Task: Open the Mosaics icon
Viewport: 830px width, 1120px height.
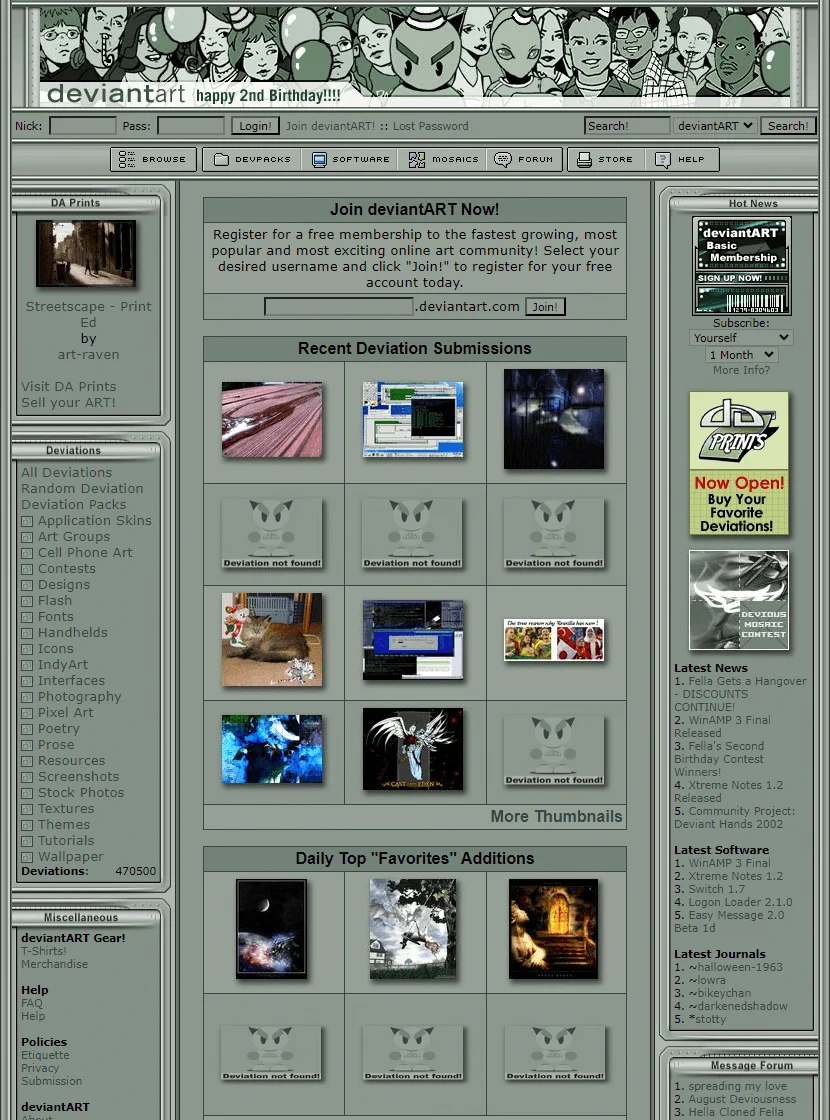Action: (x=416, y=159)
